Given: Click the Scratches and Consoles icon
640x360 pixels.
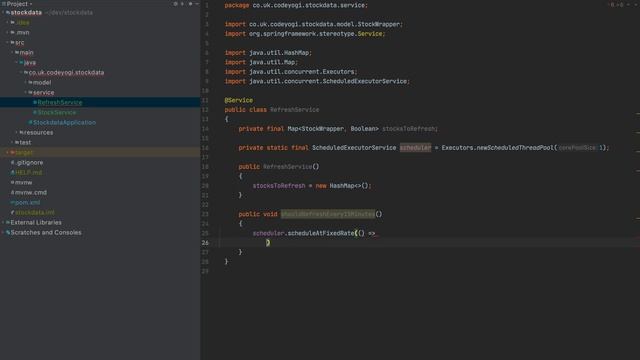Looking at the screenshot, I should click(8, 232).
